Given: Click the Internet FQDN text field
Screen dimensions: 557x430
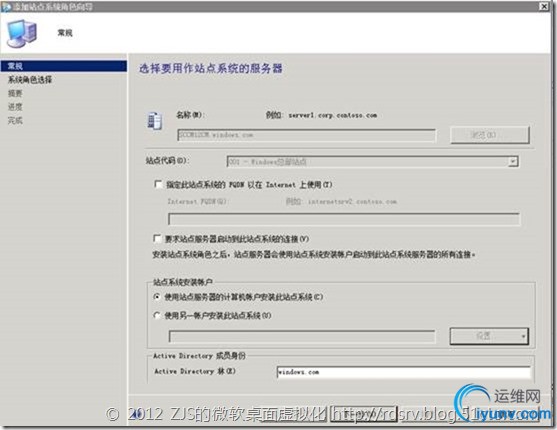Looking at the screenshot, I should 344,219.
